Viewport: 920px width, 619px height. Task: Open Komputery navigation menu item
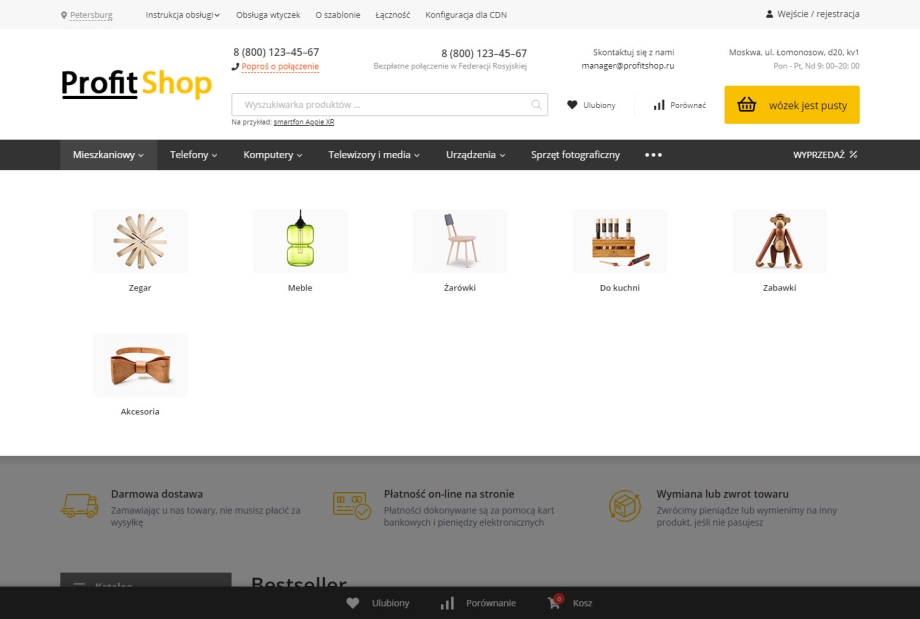[x=273, y=155]
